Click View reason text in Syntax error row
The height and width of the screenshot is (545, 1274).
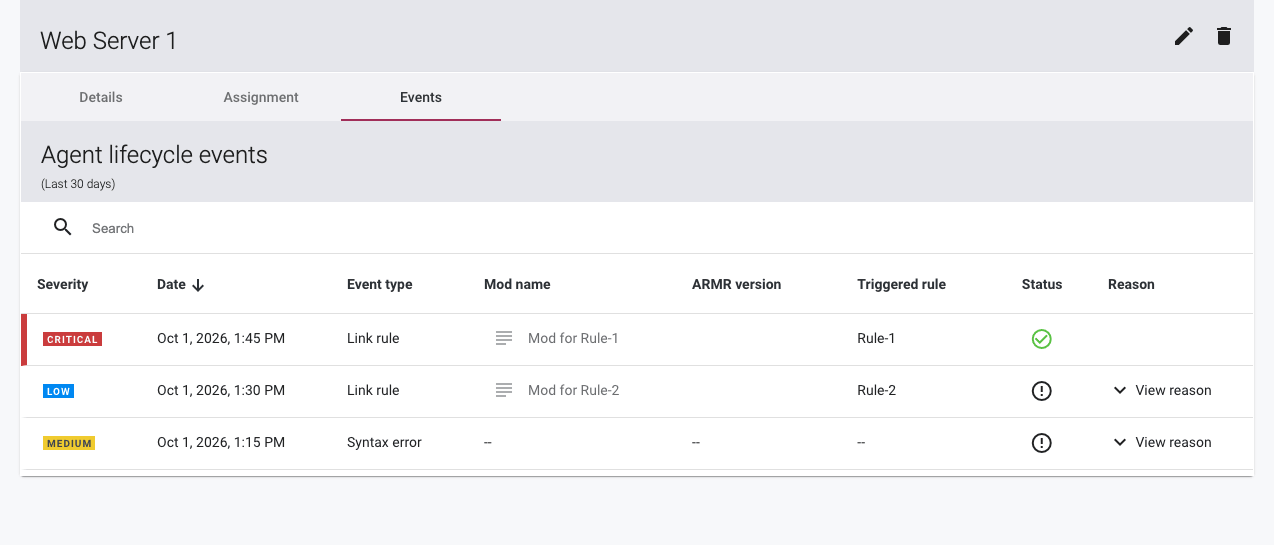(1173, 442)
